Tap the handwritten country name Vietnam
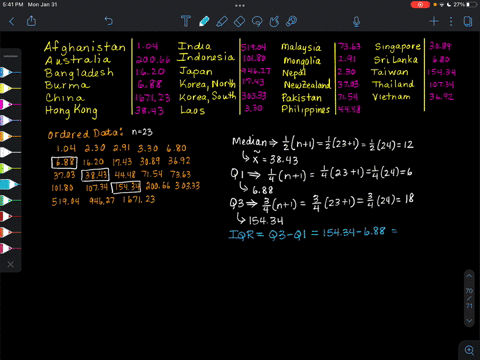The width and height of the screenshot is (480, 360). tap(391, 97)
